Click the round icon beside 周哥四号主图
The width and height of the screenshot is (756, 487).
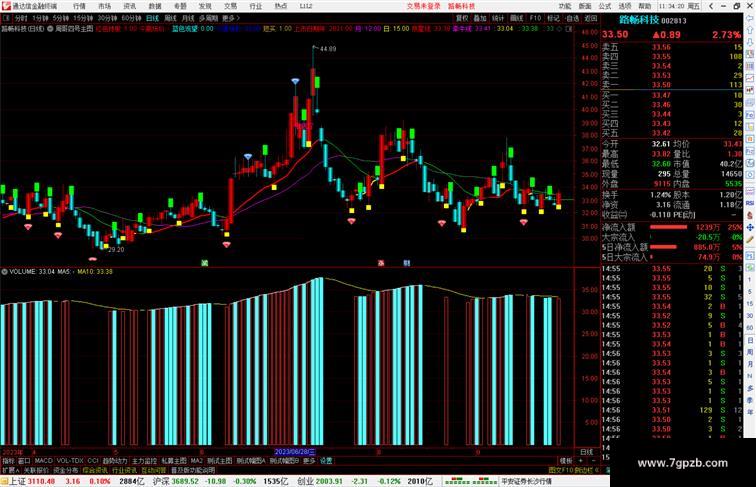50,29
